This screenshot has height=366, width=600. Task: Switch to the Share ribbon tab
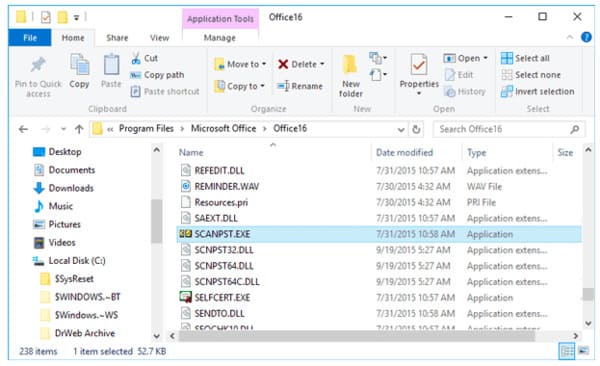(x=117, y=38)
